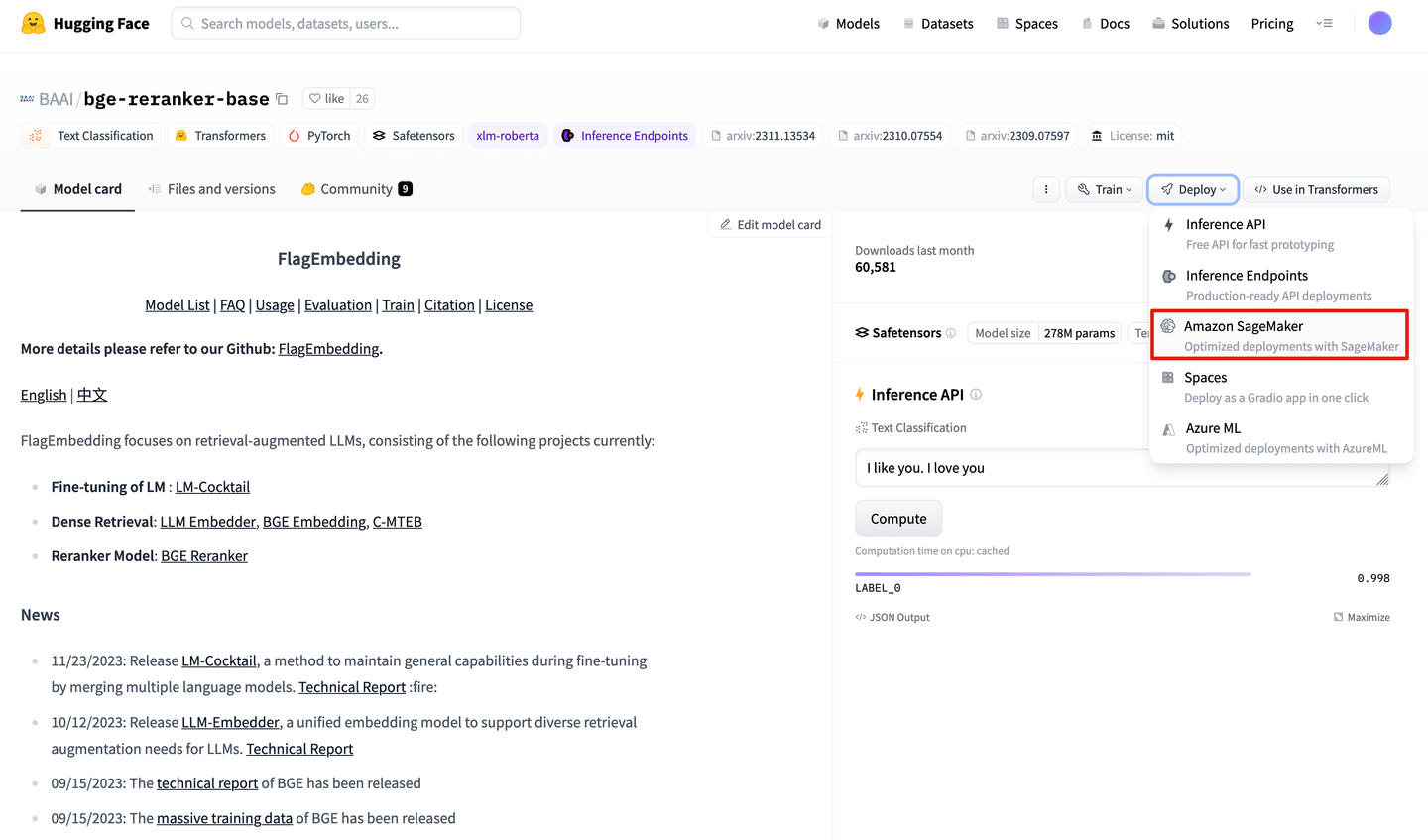Select Inference Endpoints in Deploy menu
This screenshot has height=840, width=1428.
(1279, 285)
